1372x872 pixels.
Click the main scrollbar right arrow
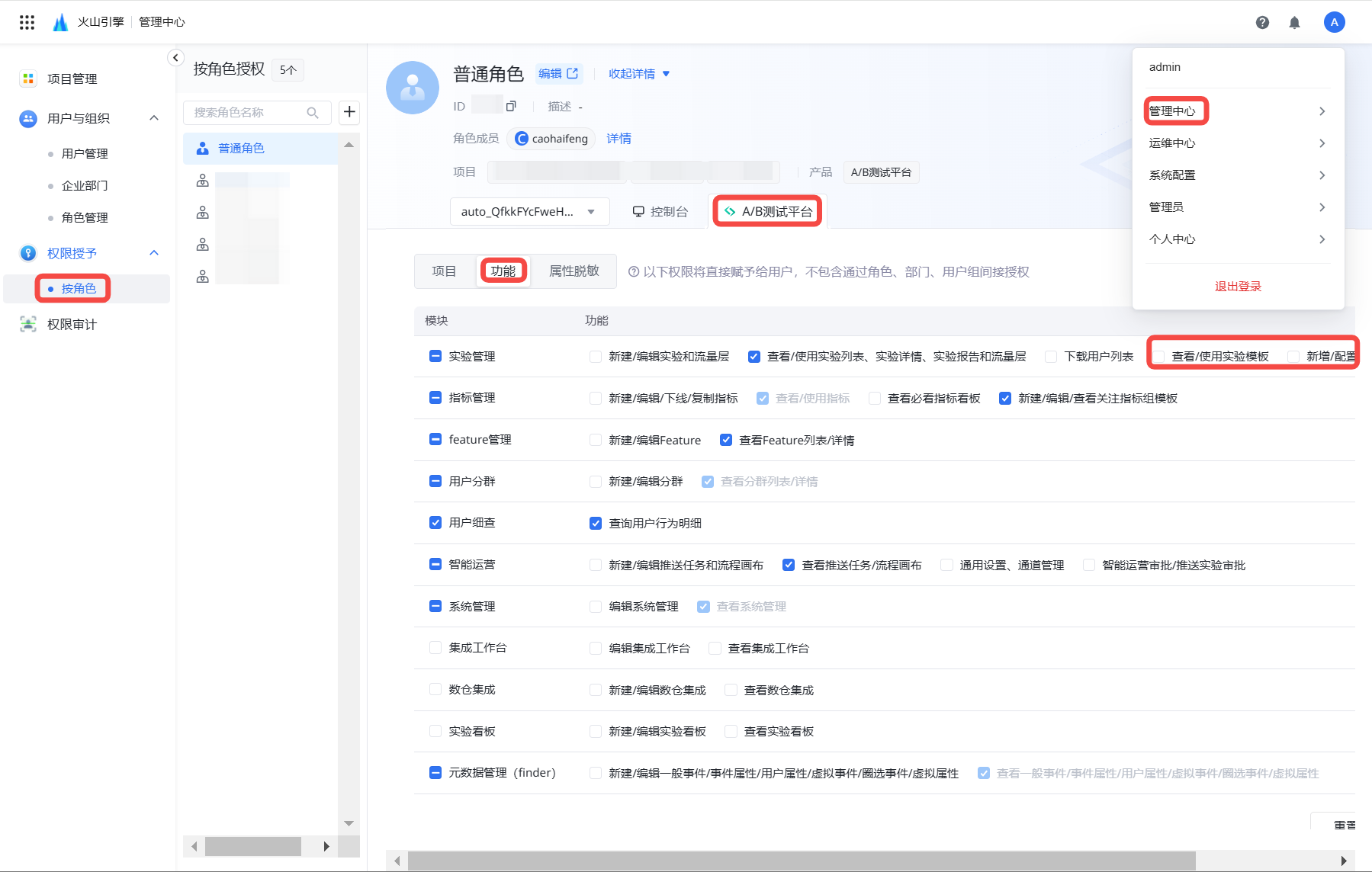click(1343, 861)
